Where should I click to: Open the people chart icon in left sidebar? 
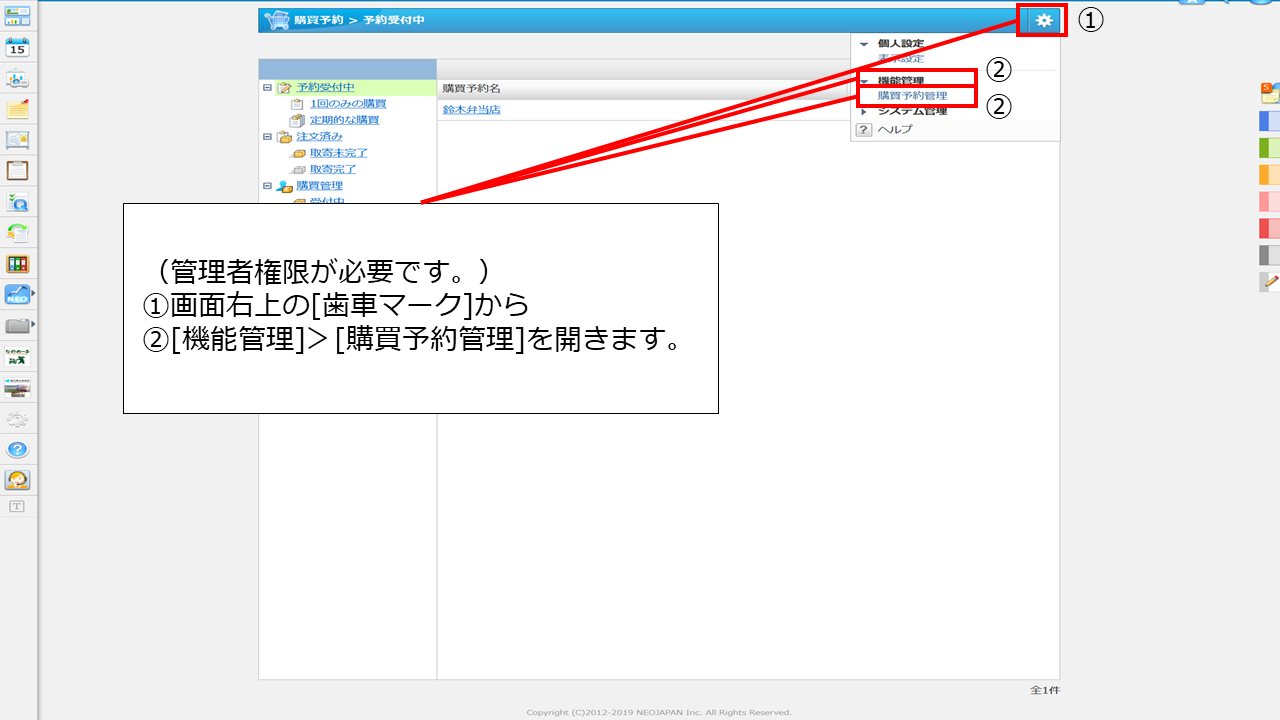(x=18, y=78)
